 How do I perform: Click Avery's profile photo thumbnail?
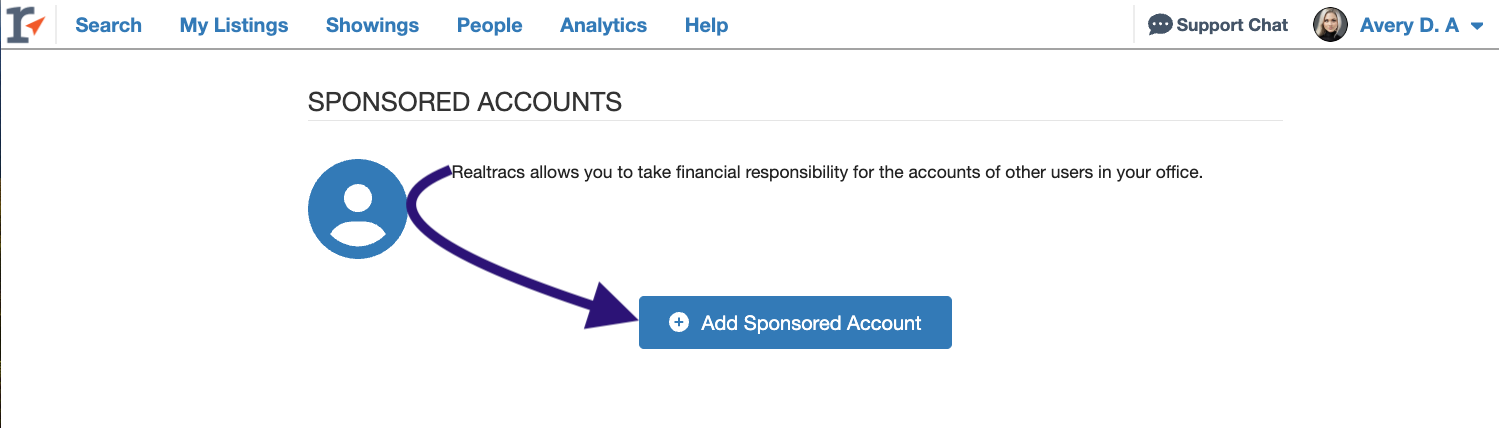pos(1331,25)
